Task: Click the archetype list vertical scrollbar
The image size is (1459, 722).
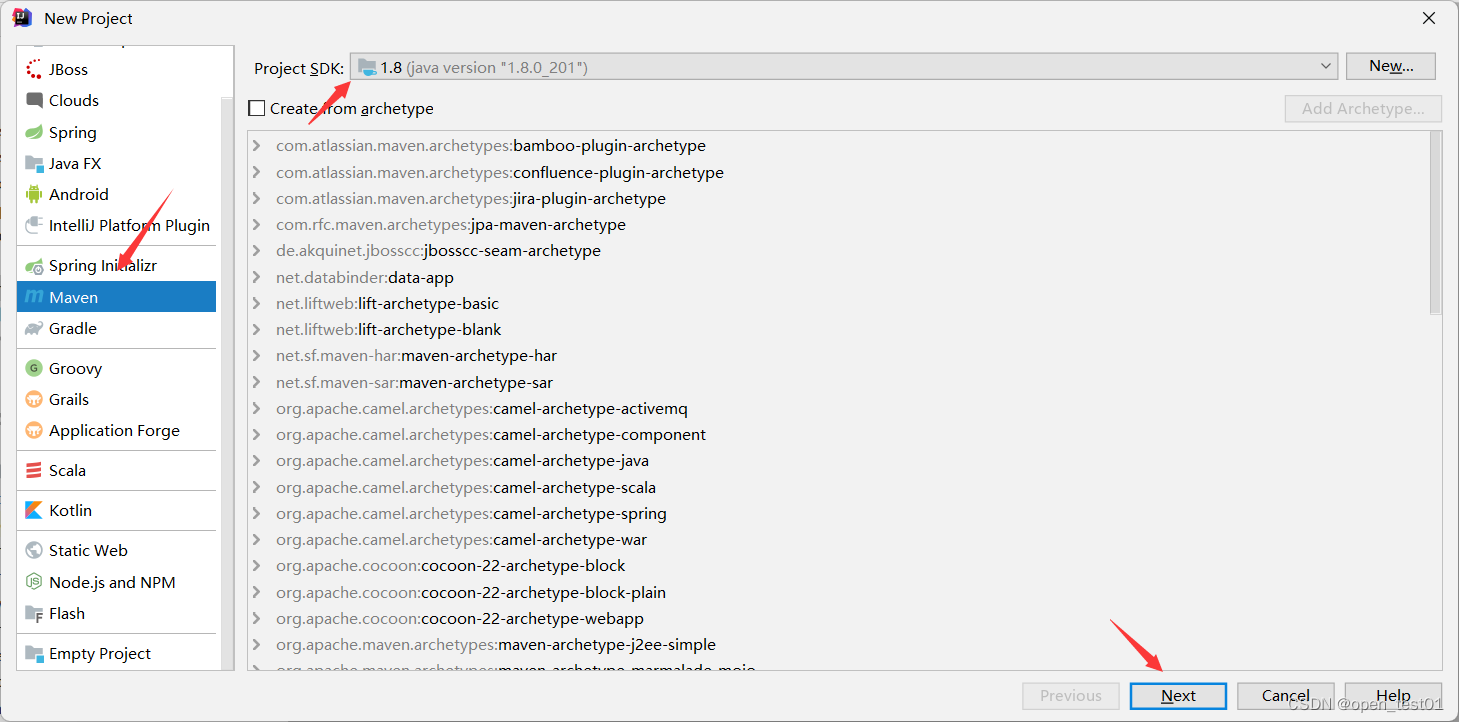Action: [x=1436, y=223]
